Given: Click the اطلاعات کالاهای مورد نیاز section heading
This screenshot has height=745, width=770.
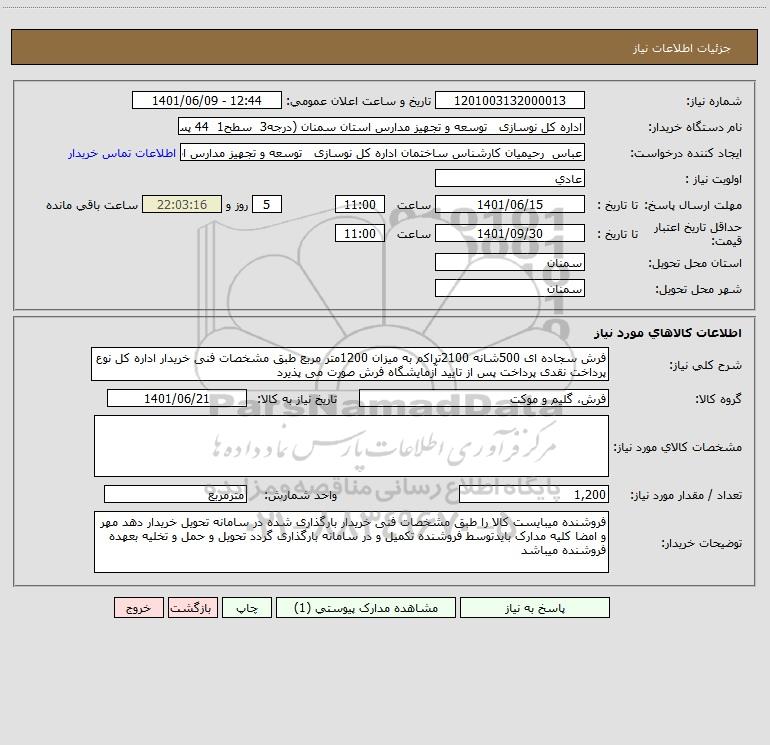Looking at the screenshot, I should (667, 333).
